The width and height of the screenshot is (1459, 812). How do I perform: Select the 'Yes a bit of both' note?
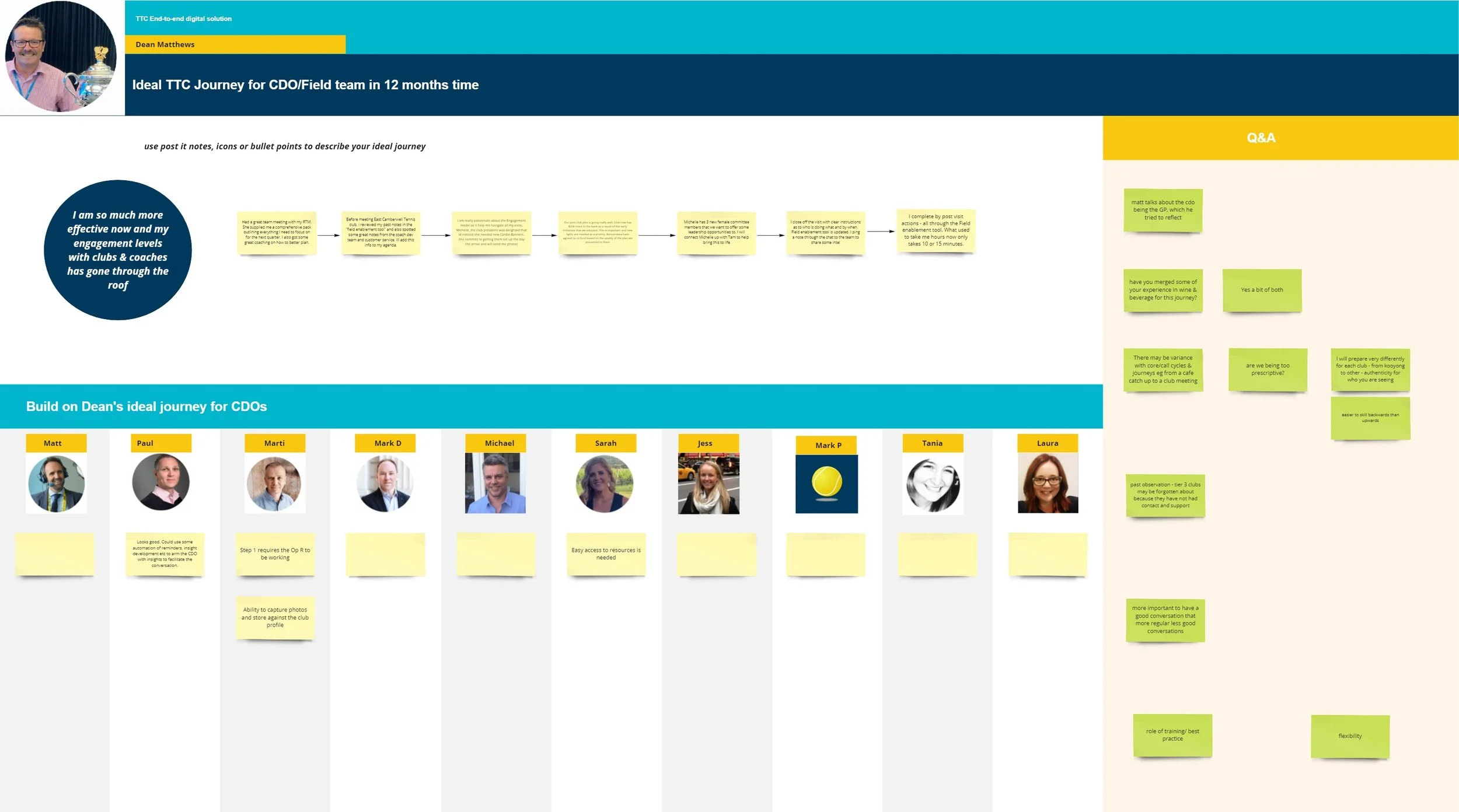[1262, 290]
